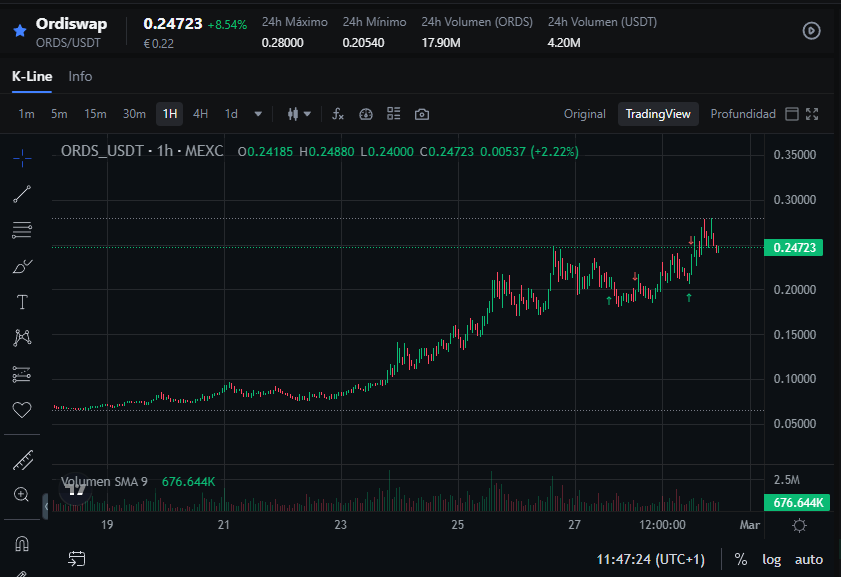Toggle auto scale mode
The height and width of the screenshot is (577, 841).
[x=808, y=559]
